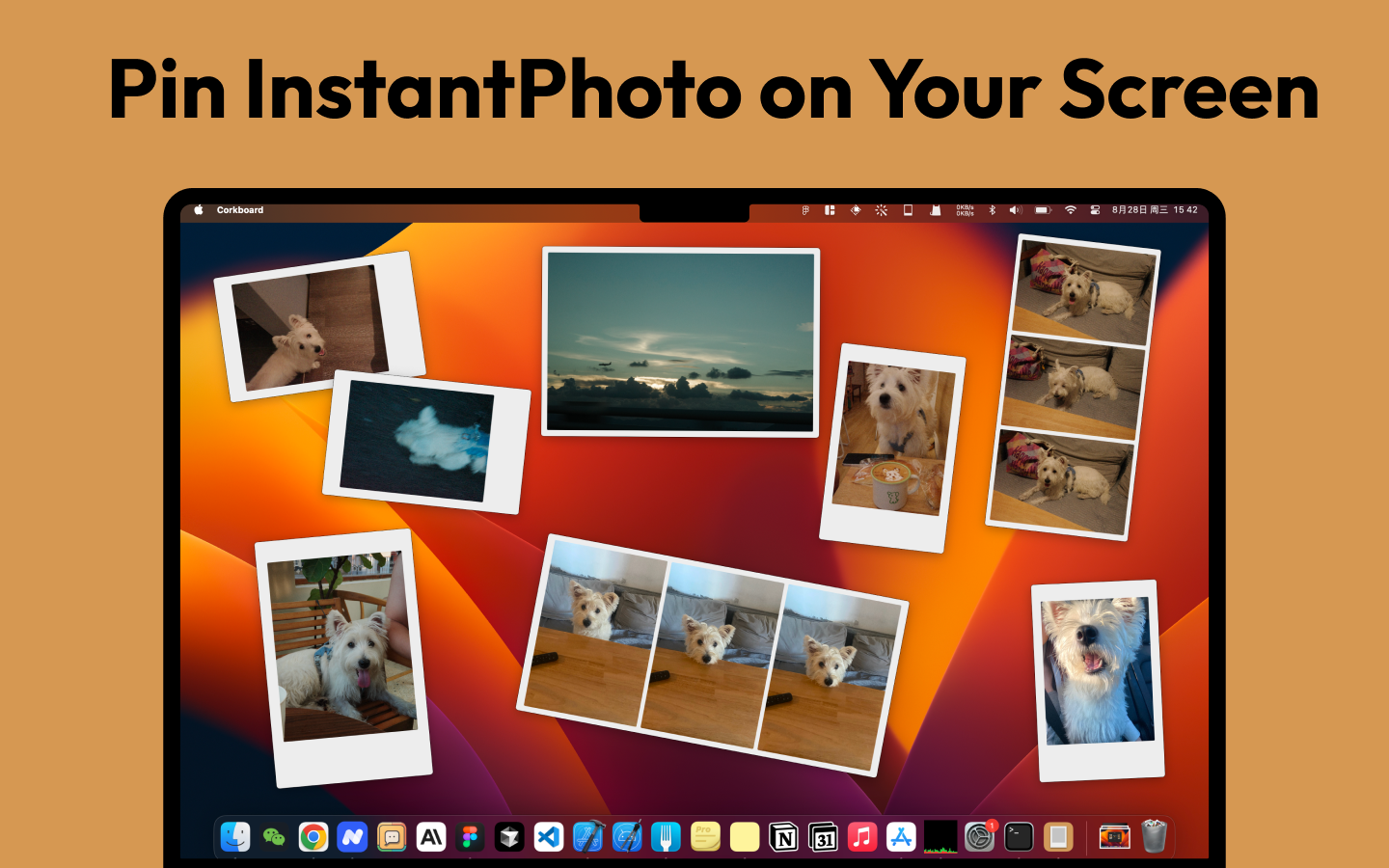Click the diamond-shaped menu bar icon
Image resolution: width=1389 pixels, height=868 pixels.
[855, 209]
